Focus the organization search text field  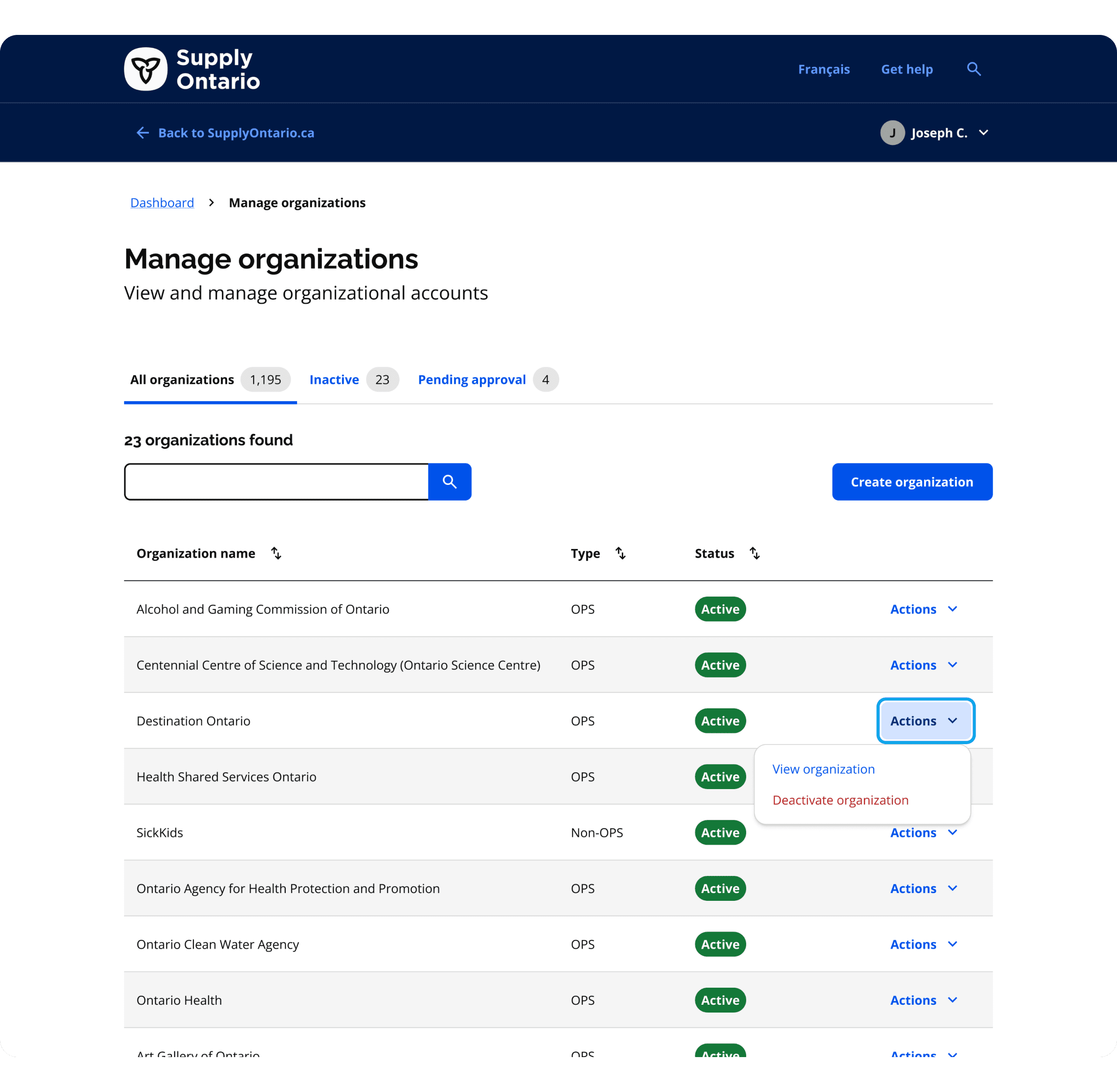tap(276, 482)
